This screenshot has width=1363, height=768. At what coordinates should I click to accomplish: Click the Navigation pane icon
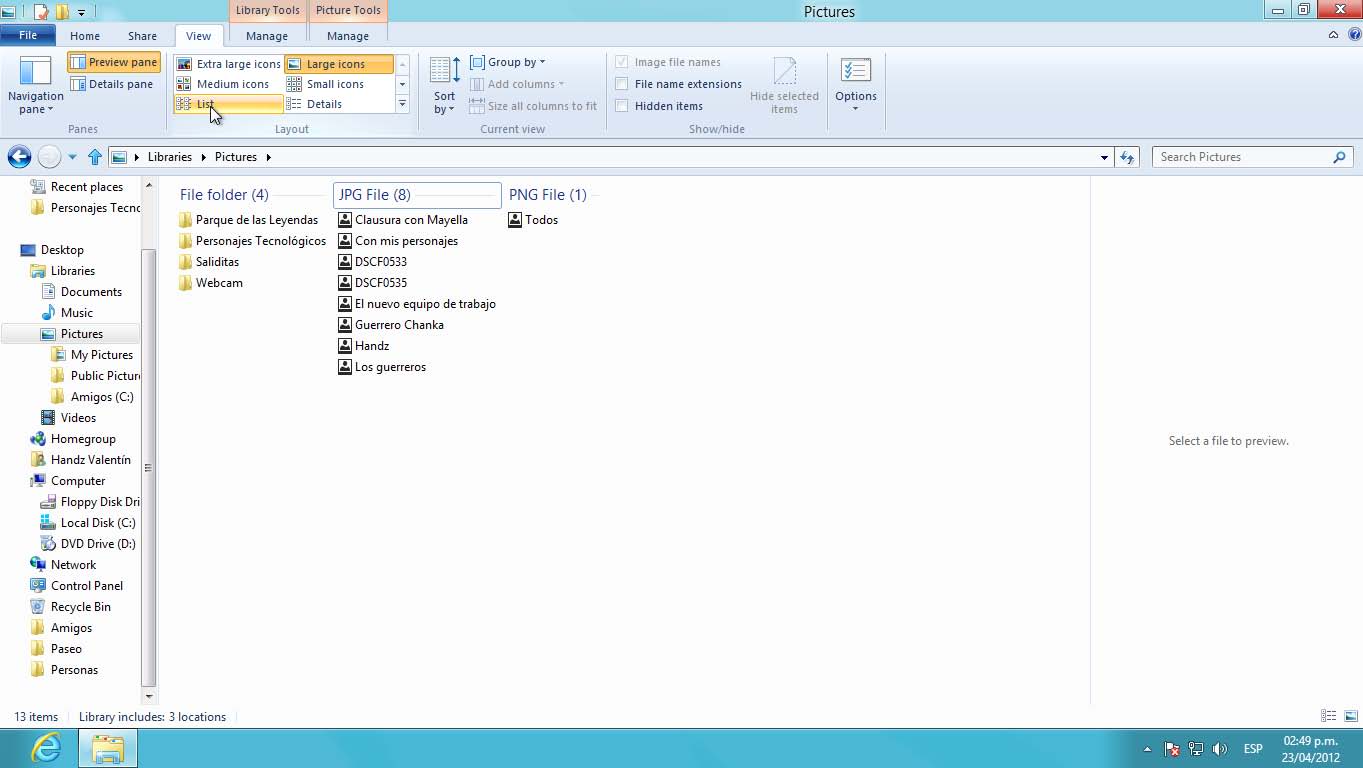click(x=35, y=72)
